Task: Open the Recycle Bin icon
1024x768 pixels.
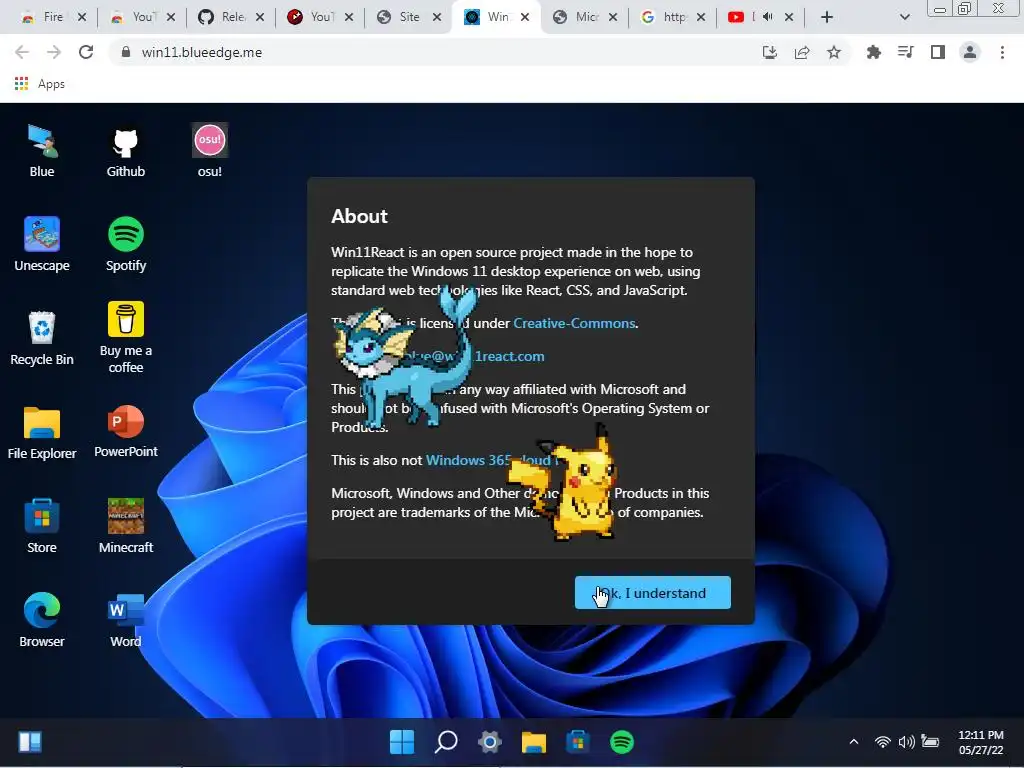Action: tap(42, 338)
